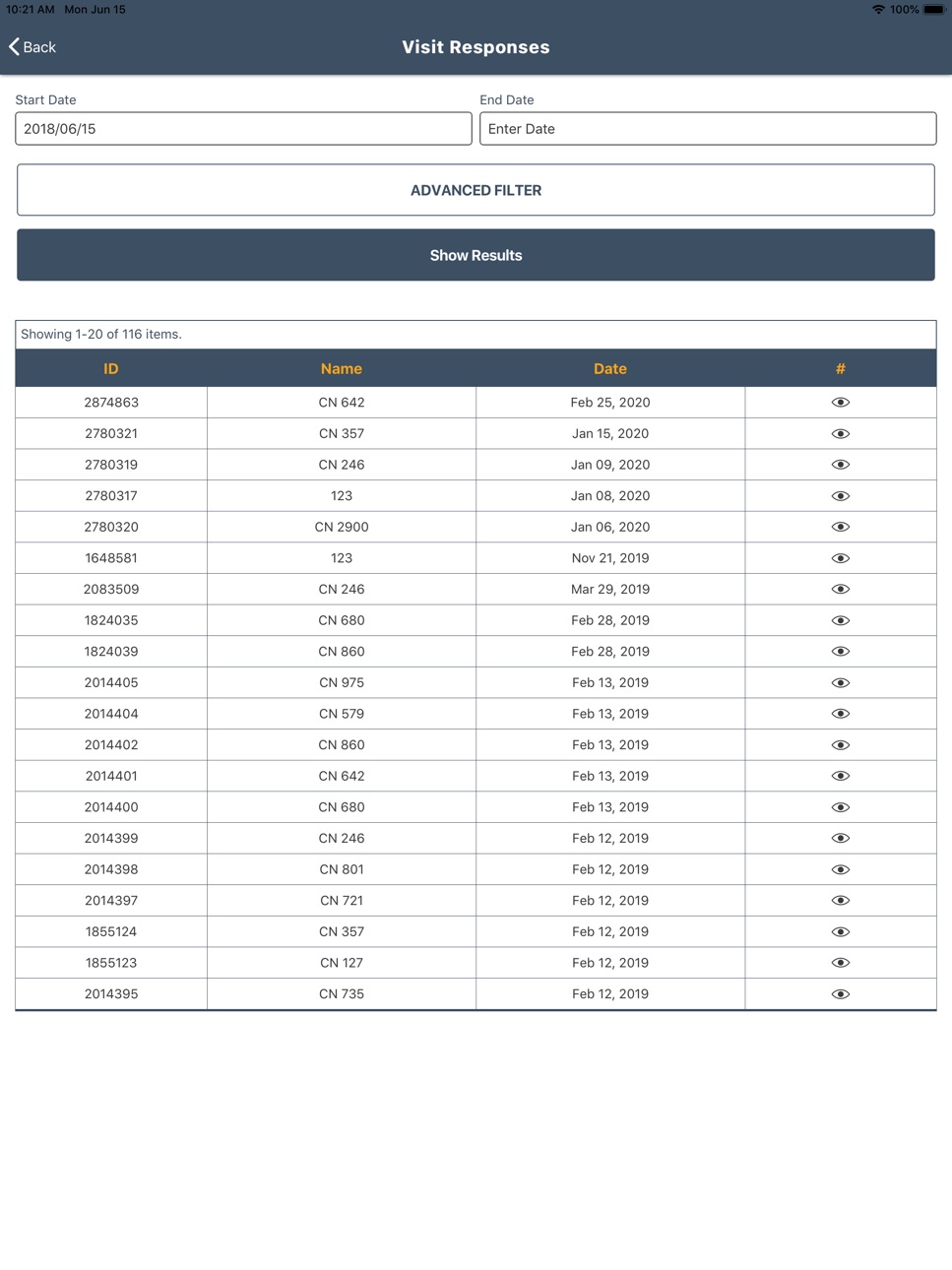Sort by the Name column header

coord(342,369)
